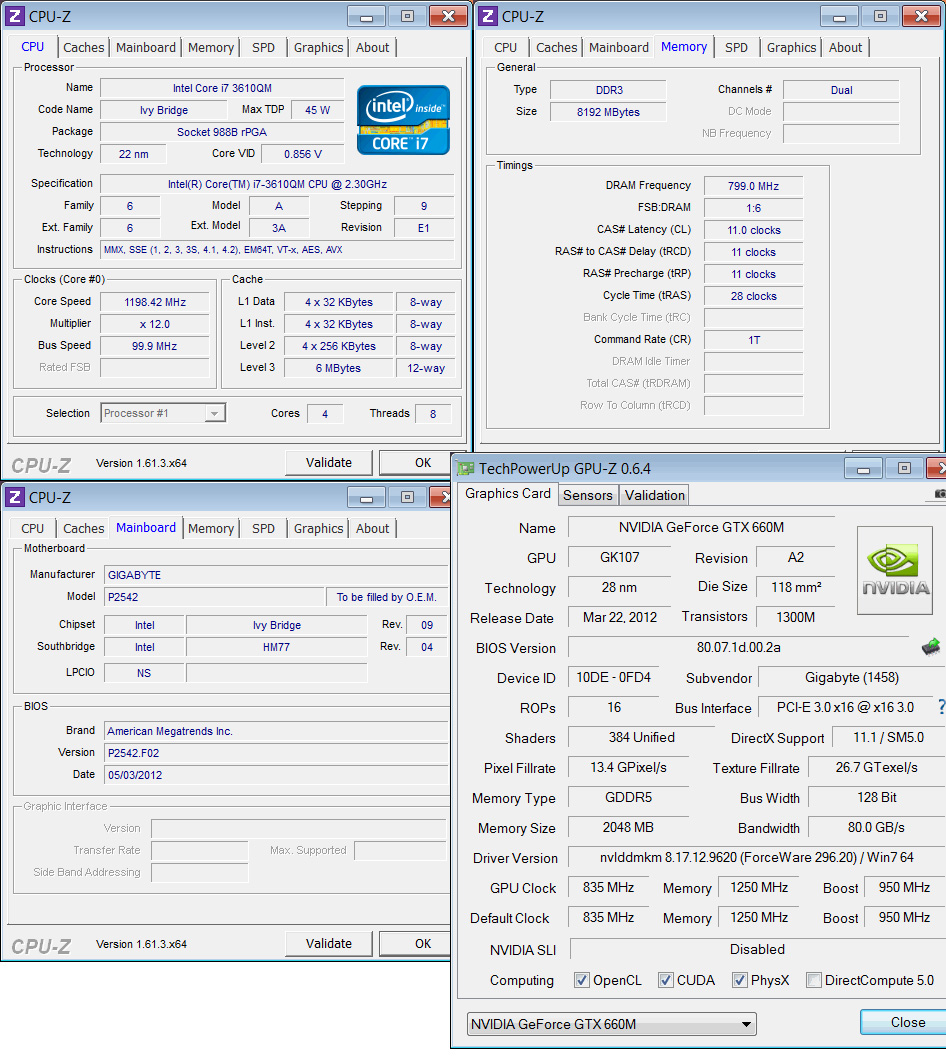946x1058 pixels.
Task: Click the Channels # value Dual
Action: [841, 90]
